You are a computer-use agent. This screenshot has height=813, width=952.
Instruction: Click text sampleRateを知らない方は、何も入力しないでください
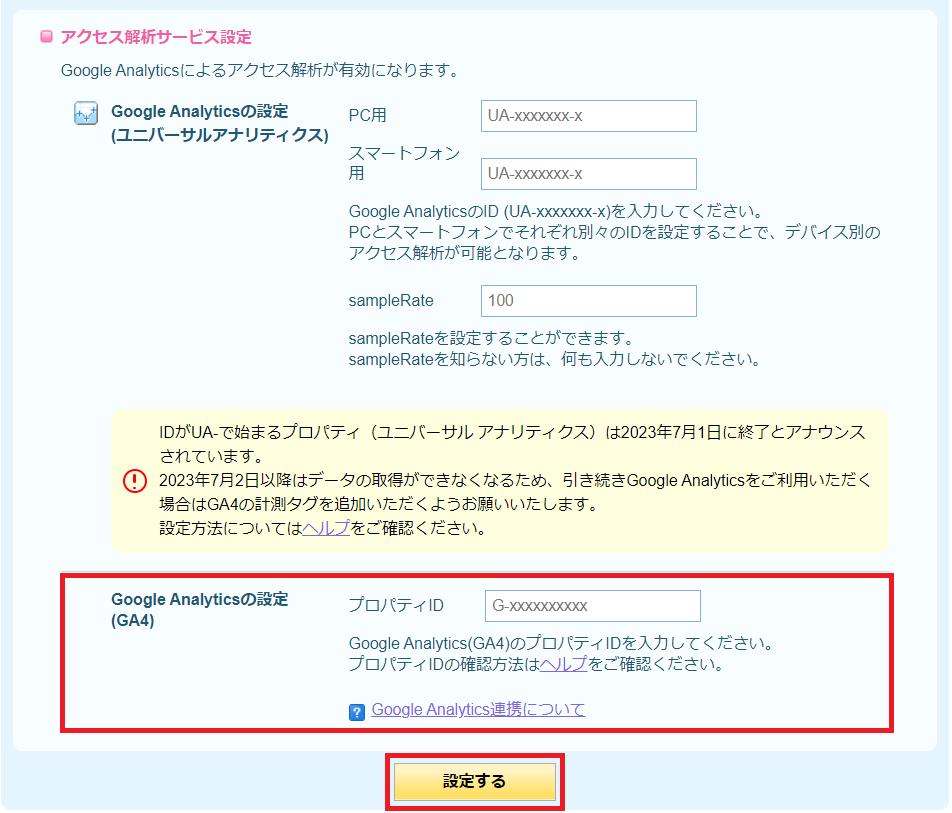(x=555, y=359)
